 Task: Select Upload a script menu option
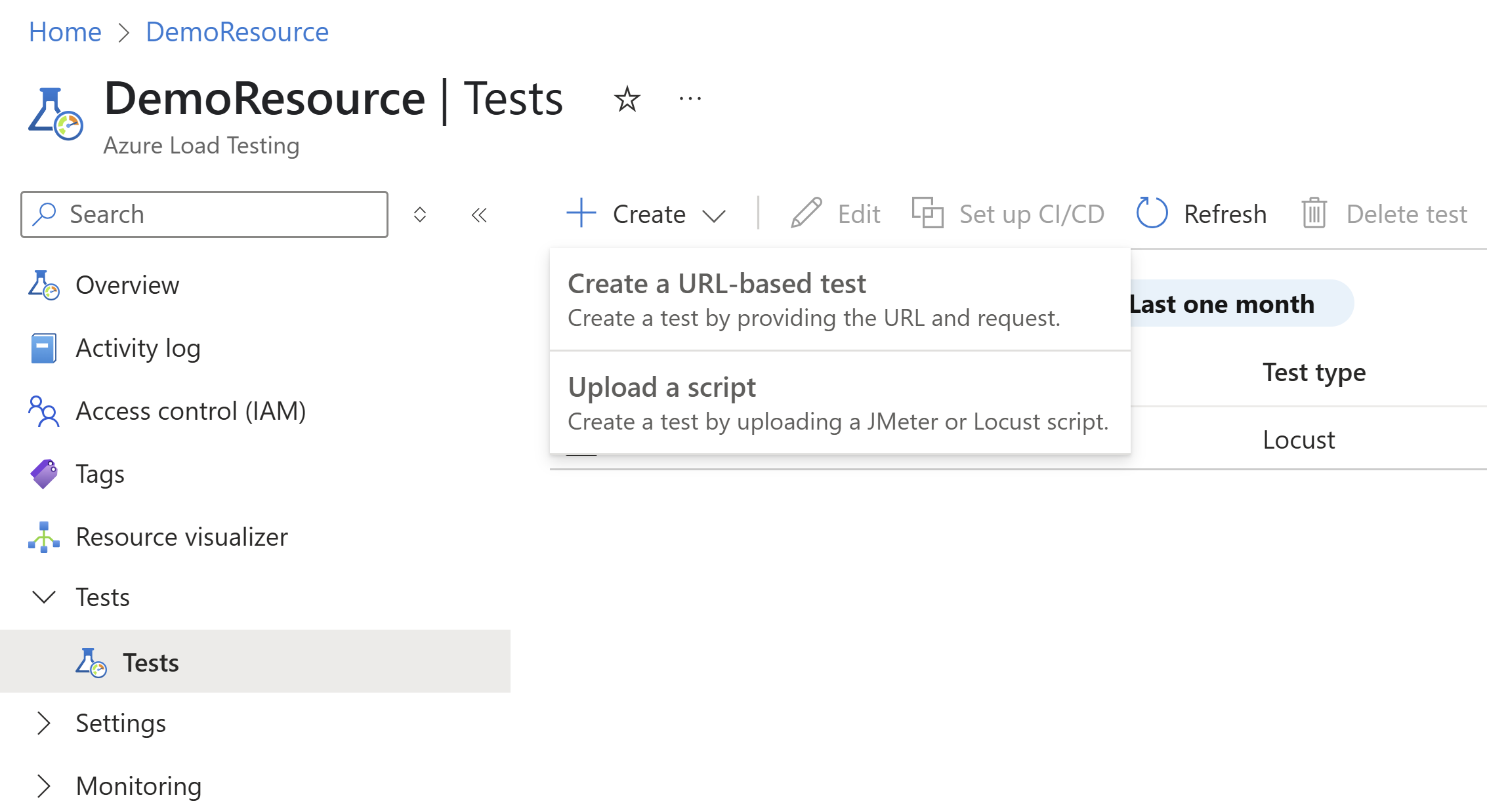point(840,402)
